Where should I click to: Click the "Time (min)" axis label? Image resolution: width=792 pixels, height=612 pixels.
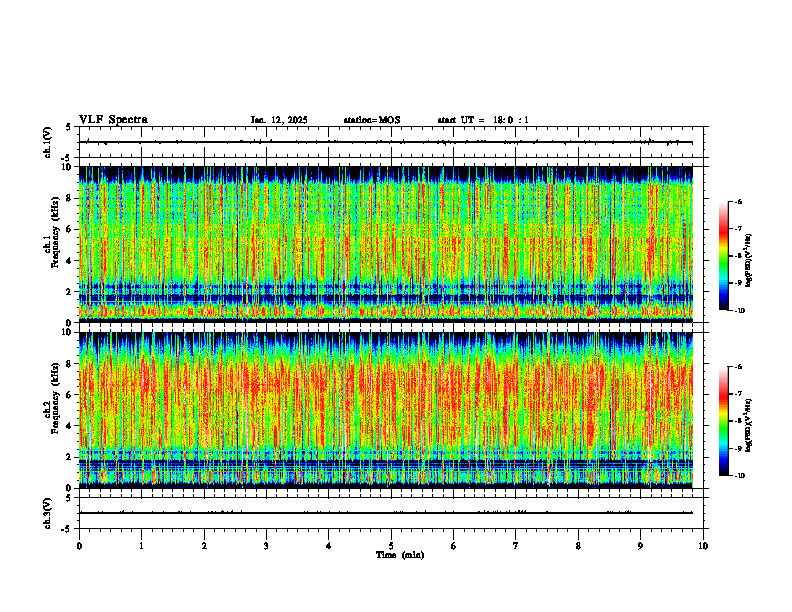coord(400,555)
